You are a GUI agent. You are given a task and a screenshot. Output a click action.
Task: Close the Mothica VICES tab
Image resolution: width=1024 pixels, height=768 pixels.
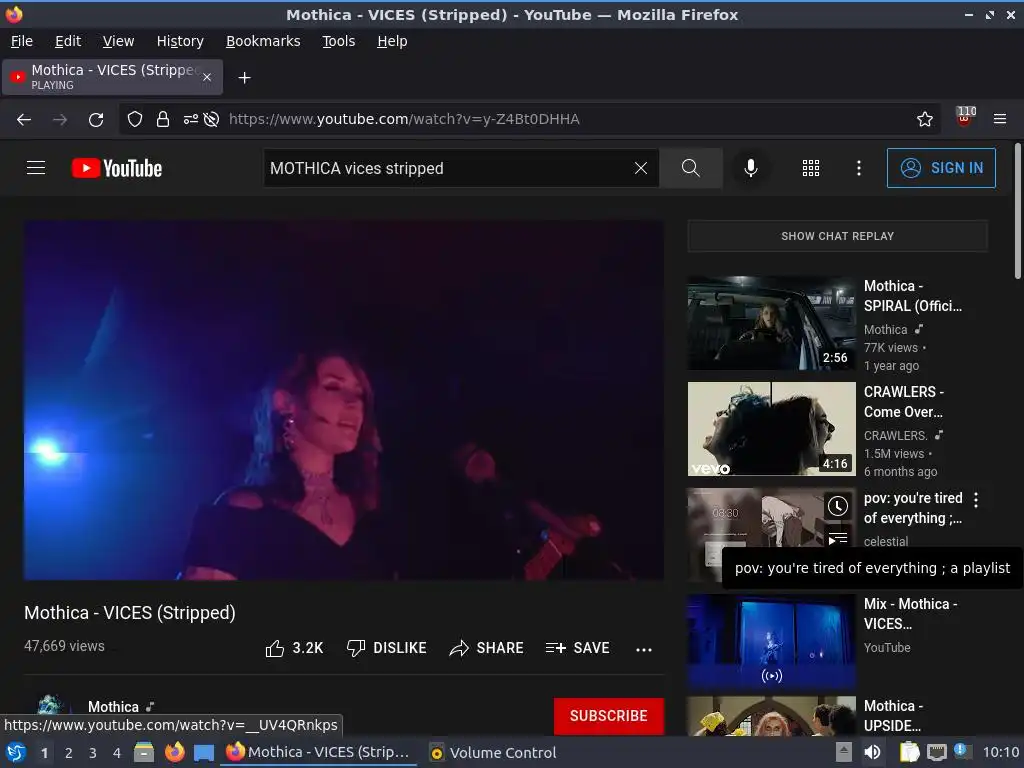coord(206,77)
